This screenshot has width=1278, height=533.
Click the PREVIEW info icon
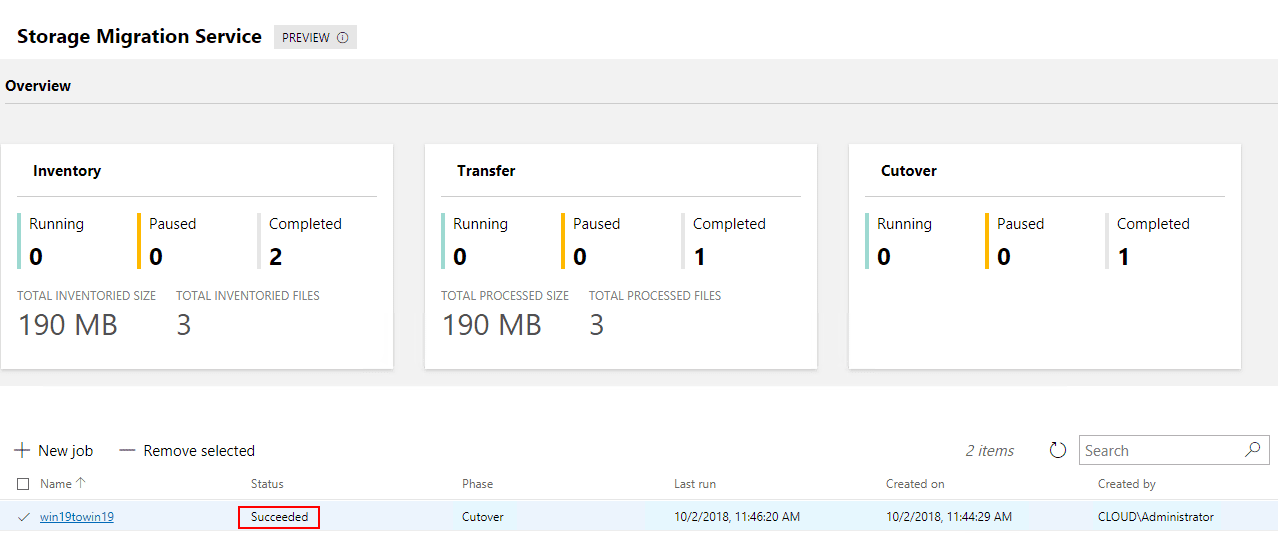(x=343, y=38)
